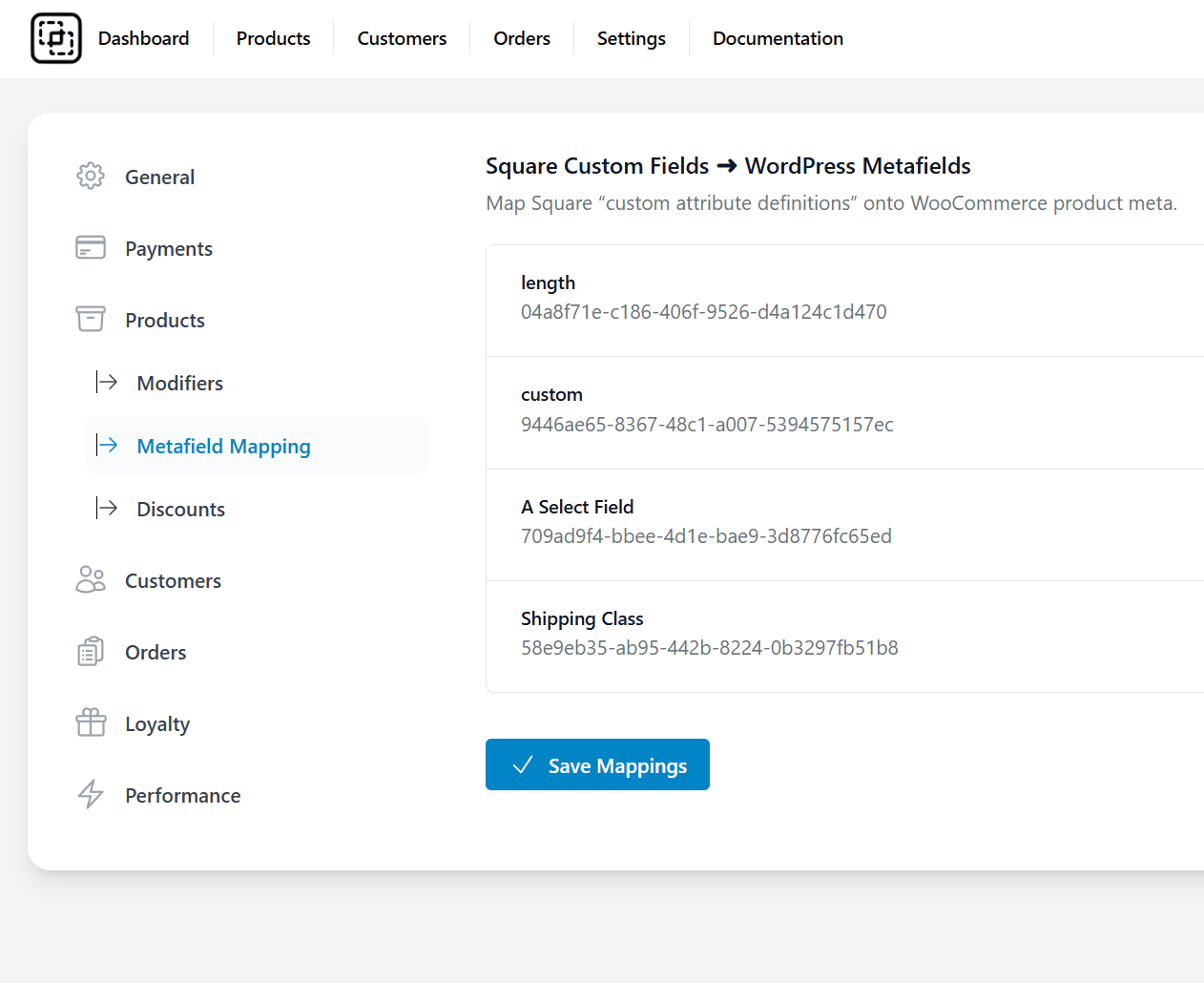The image size is (1204, 983).
Task: Select Performance in the settings sidebar
Action: click(x=183, y=795)
